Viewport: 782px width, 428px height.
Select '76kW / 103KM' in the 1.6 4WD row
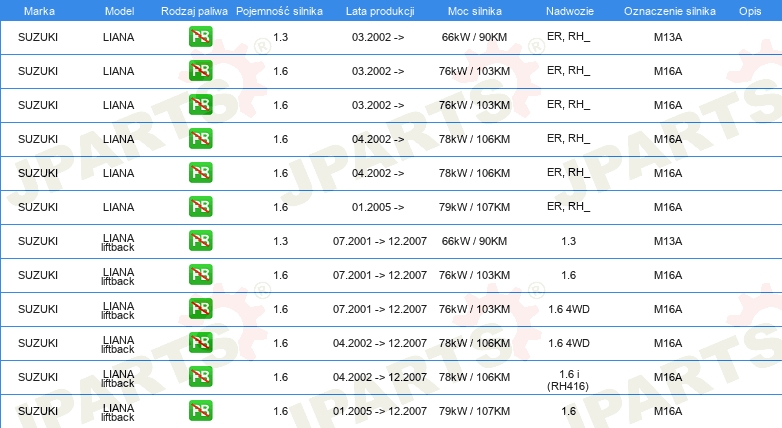click(x=474, y=309)
